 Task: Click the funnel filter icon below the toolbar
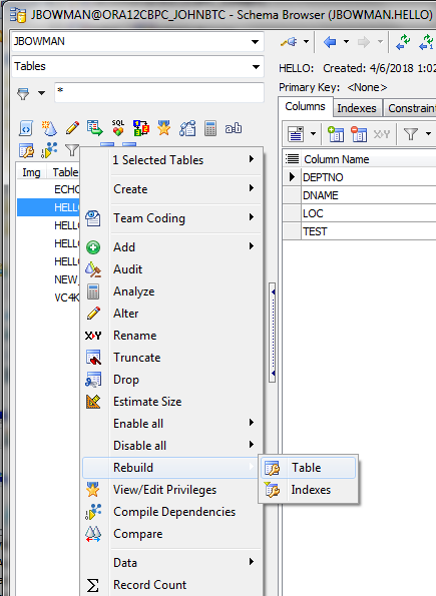[71, 151]
